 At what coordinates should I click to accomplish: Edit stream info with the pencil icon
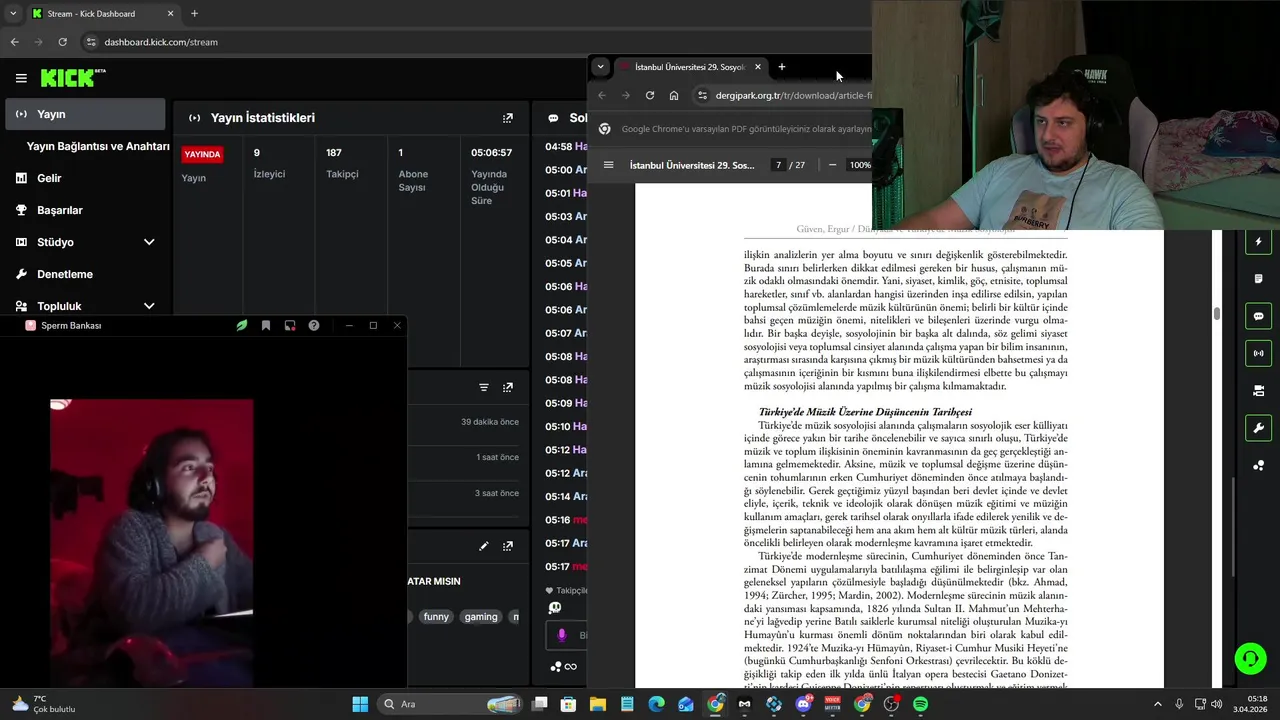click(x=484, y=546)
